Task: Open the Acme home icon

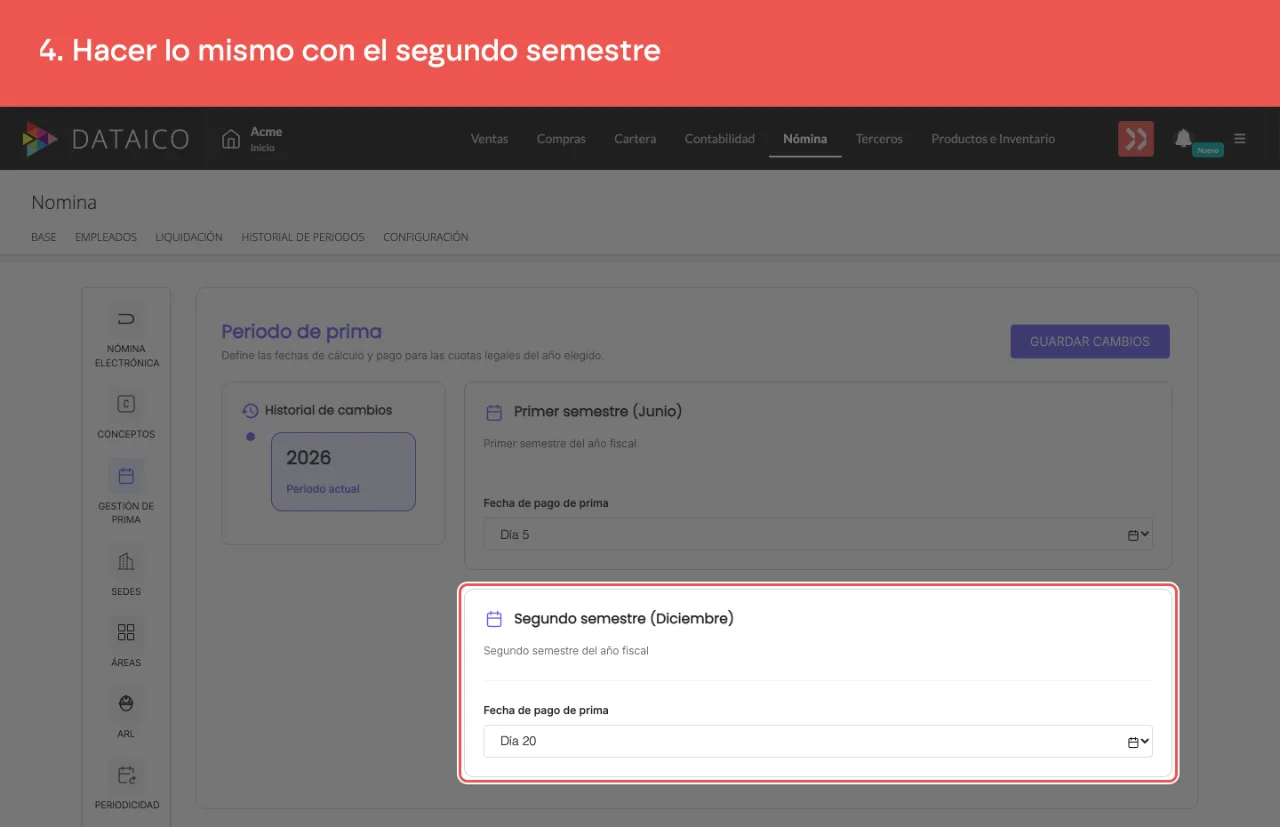Action: point(231,139)
